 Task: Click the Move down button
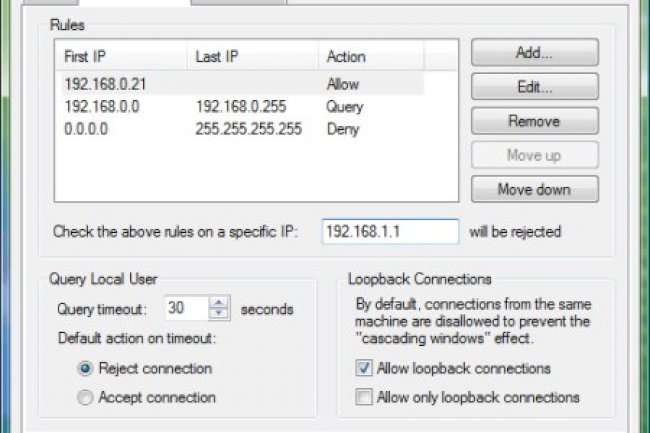coord(534,189)
